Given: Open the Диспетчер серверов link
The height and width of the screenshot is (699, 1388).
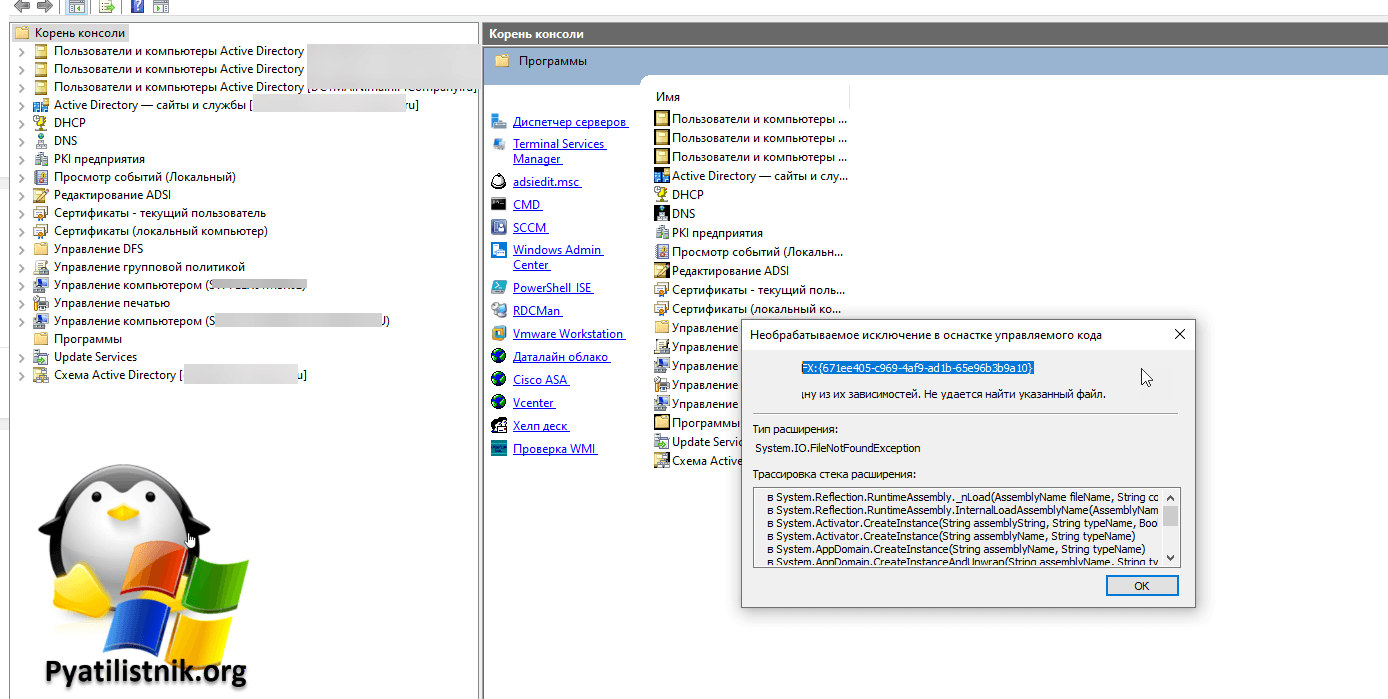Looking at the screenshot, I should pyautogui.click(x=569, y=122).
